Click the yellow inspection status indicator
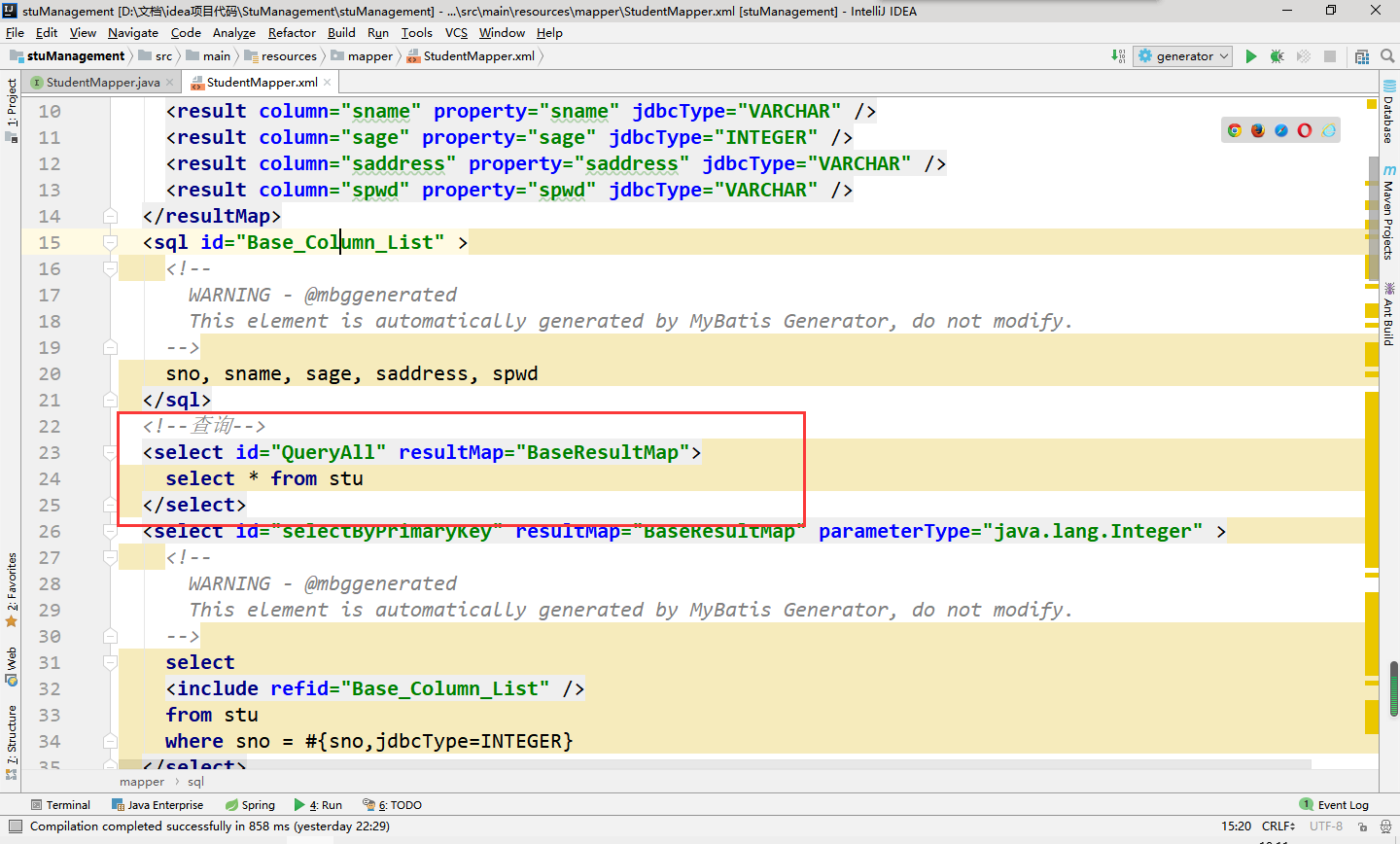The height and width of the screenshot is (844, 1400). tap(1371, 103)
